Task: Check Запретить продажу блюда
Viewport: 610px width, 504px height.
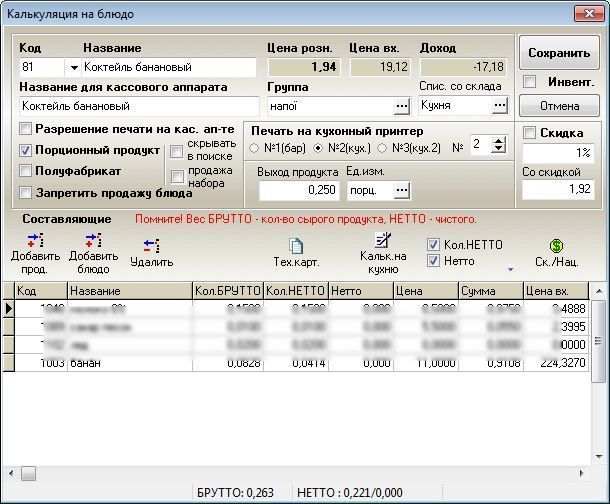Action: pos(25,192)
